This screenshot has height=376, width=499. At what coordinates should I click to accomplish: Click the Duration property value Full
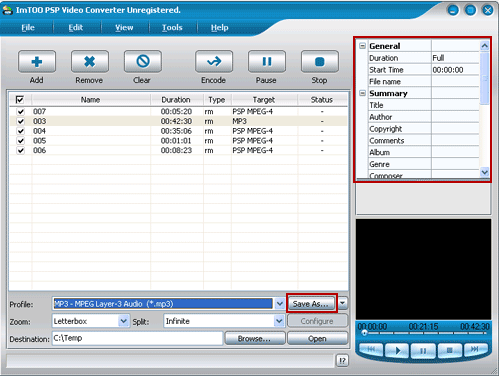[438, 58]
